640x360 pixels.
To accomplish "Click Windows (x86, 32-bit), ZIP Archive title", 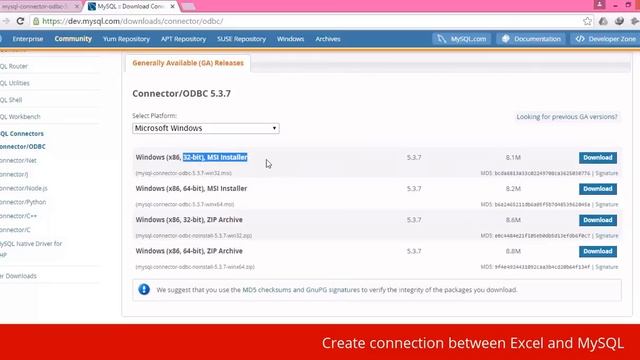I will pos(189,220).
